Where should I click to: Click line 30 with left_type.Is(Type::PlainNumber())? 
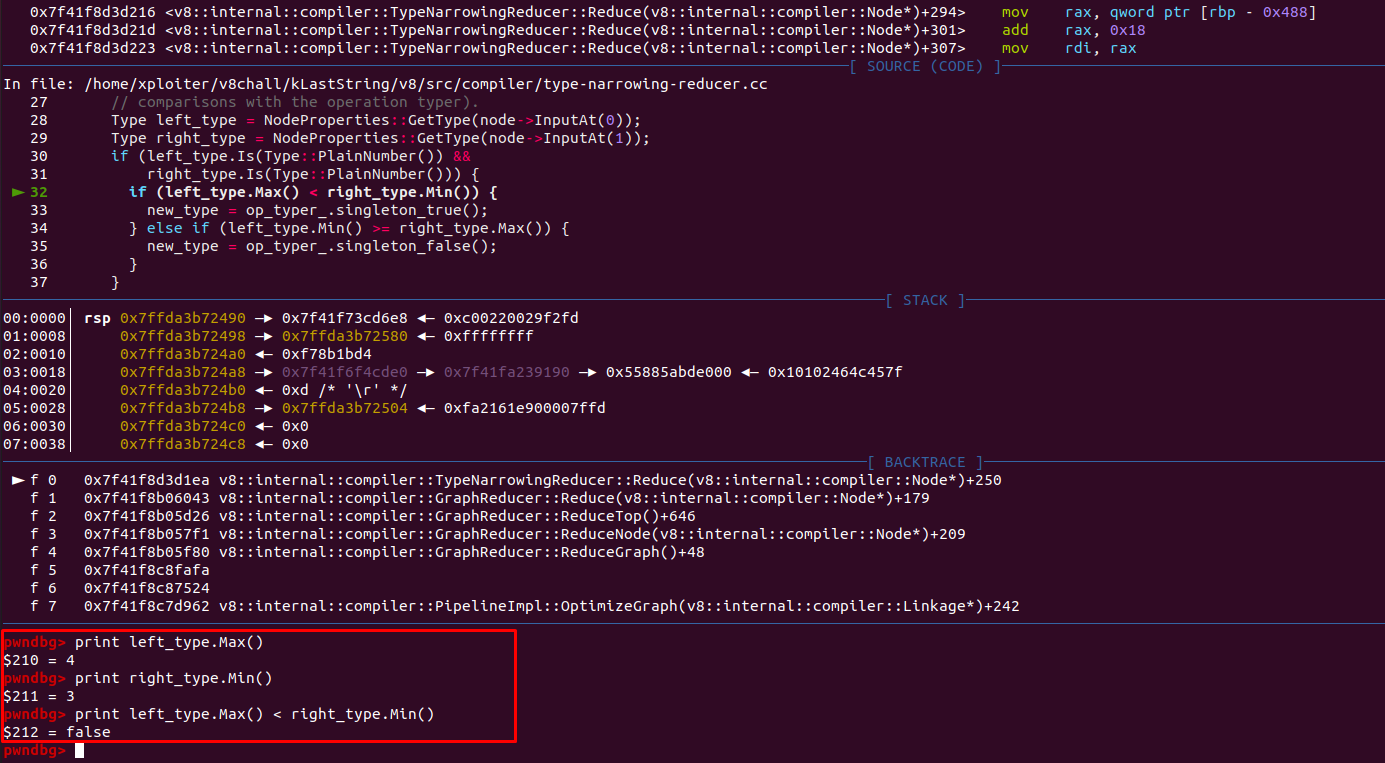coord(290,156)
